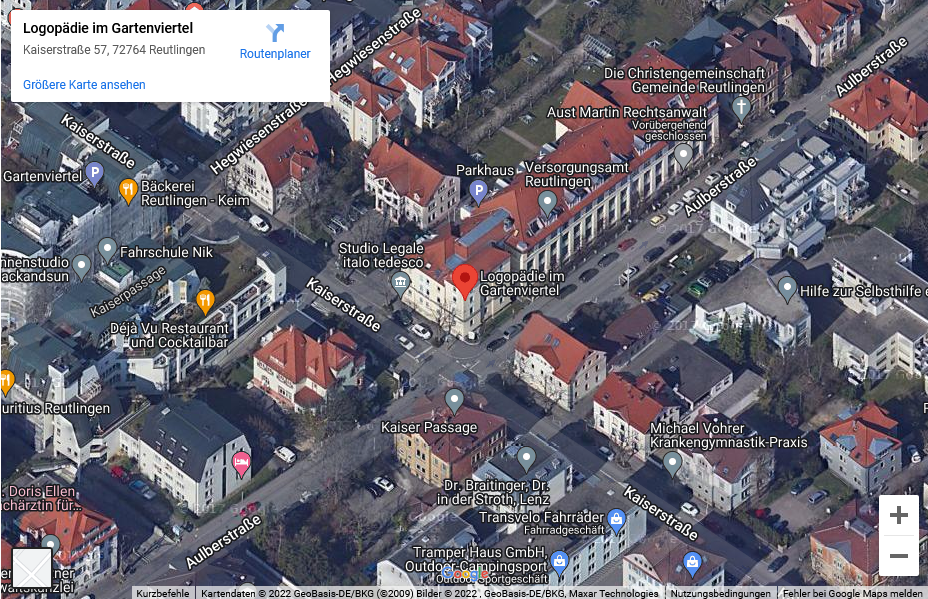928x599 pixels.
Task: Click the Versorgungsamt Reutlingen label
Action: 576,175
